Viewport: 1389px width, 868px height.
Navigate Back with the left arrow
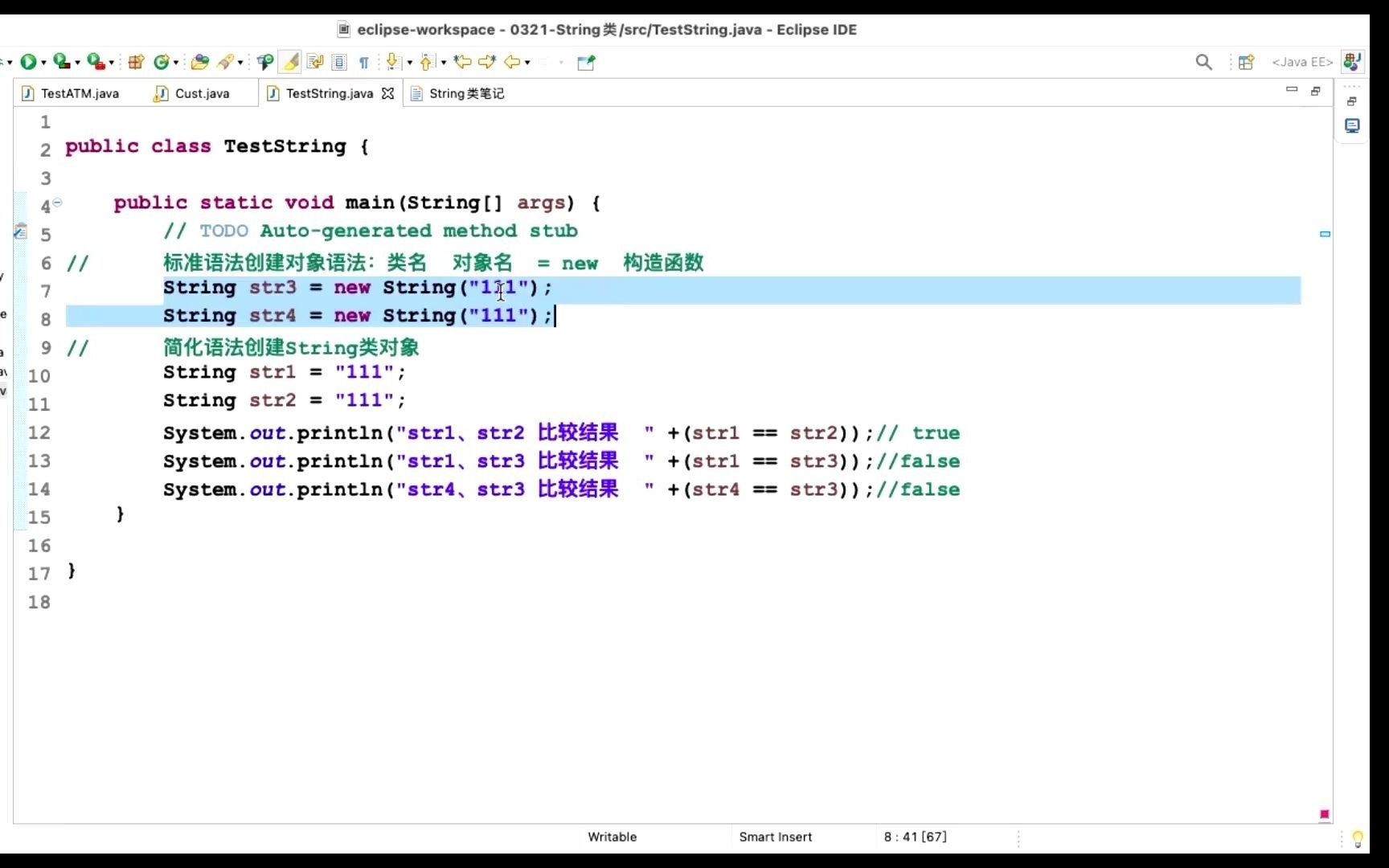click(x=512, y=62)
